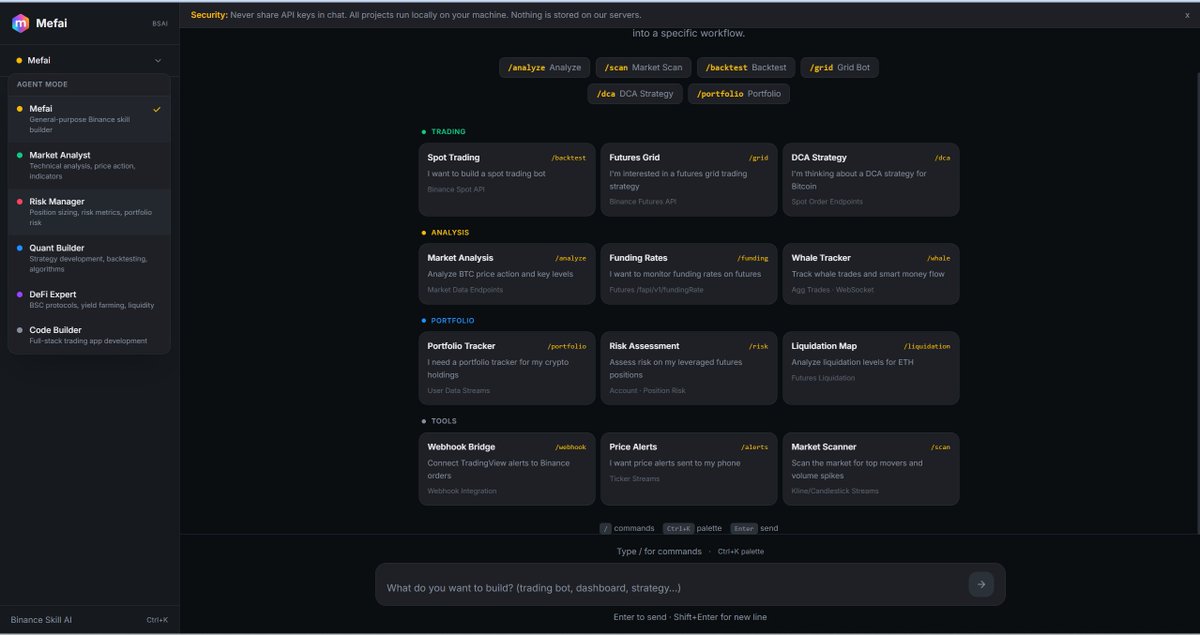Select the /portfolio Portfolio command chip
Screen dimensions: 1200x635
pyautogui.click(x=737, y=92)
